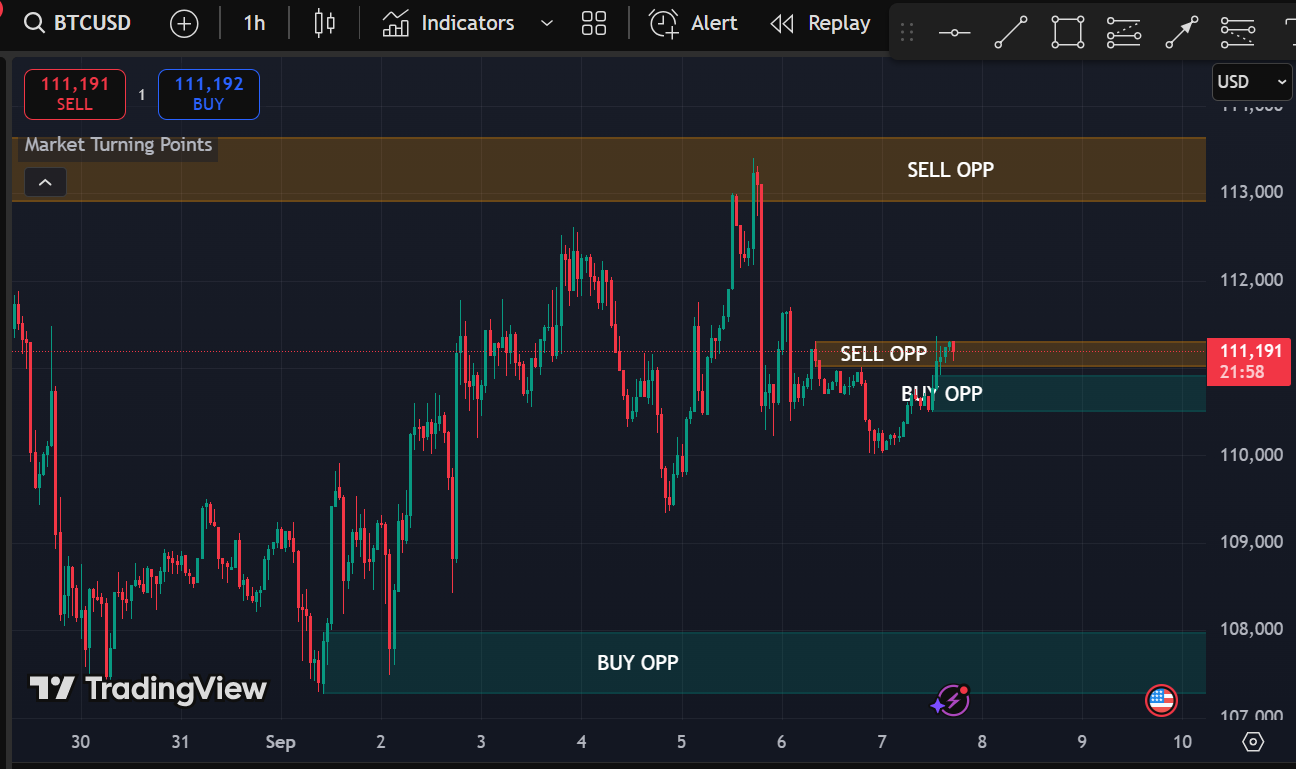Click the SELL OPP label near current price
Screen dimensions: 1296x769
[884, 354]
